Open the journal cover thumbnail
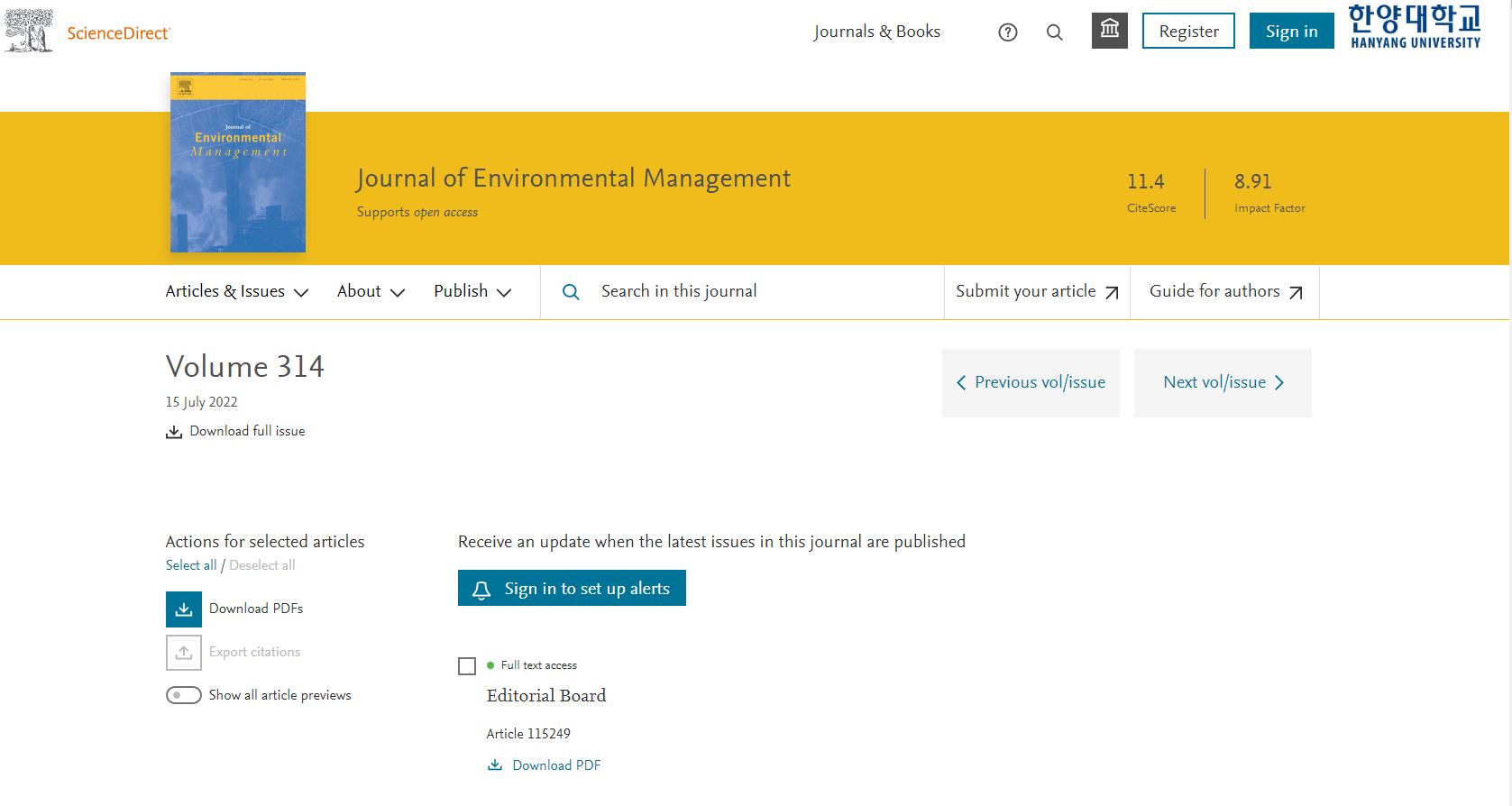Image resolution: width=1512 pixels, height=806 pixels. 238,162
